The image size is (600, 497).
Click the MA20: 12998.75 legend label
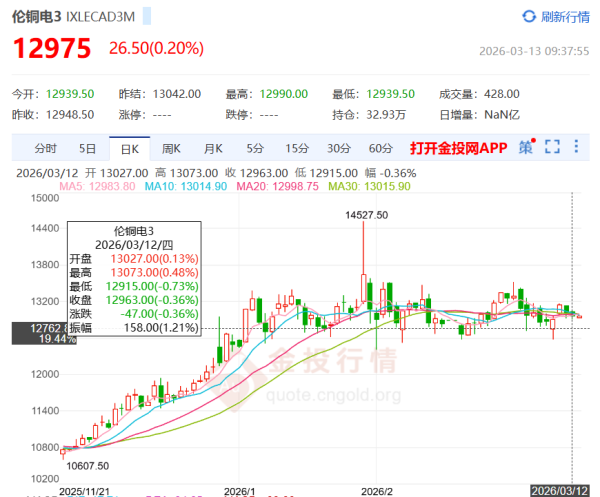(277, 186)
